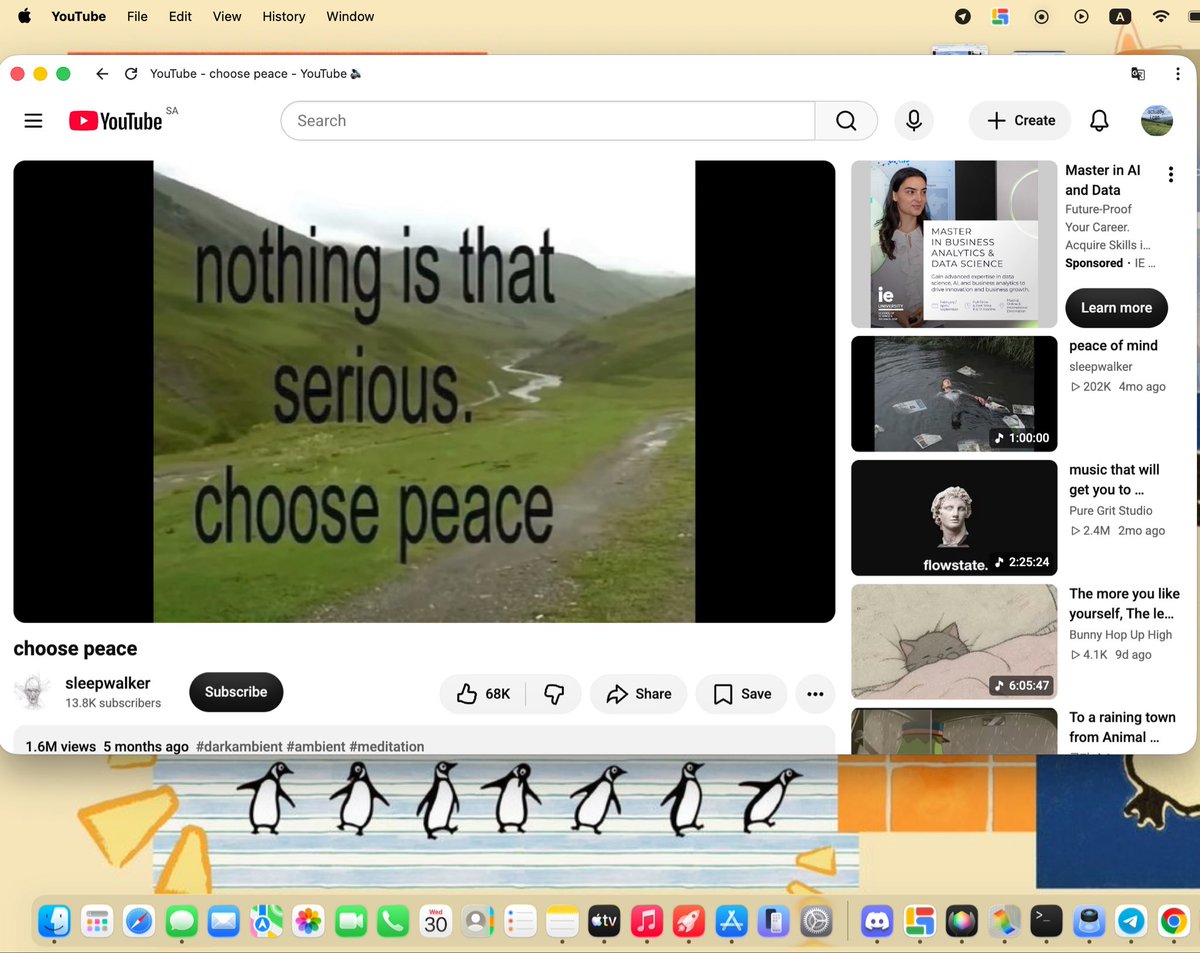Start voice search with the microphone
This screenshot has height=953, width=1200.
click(x=914, y=121)
